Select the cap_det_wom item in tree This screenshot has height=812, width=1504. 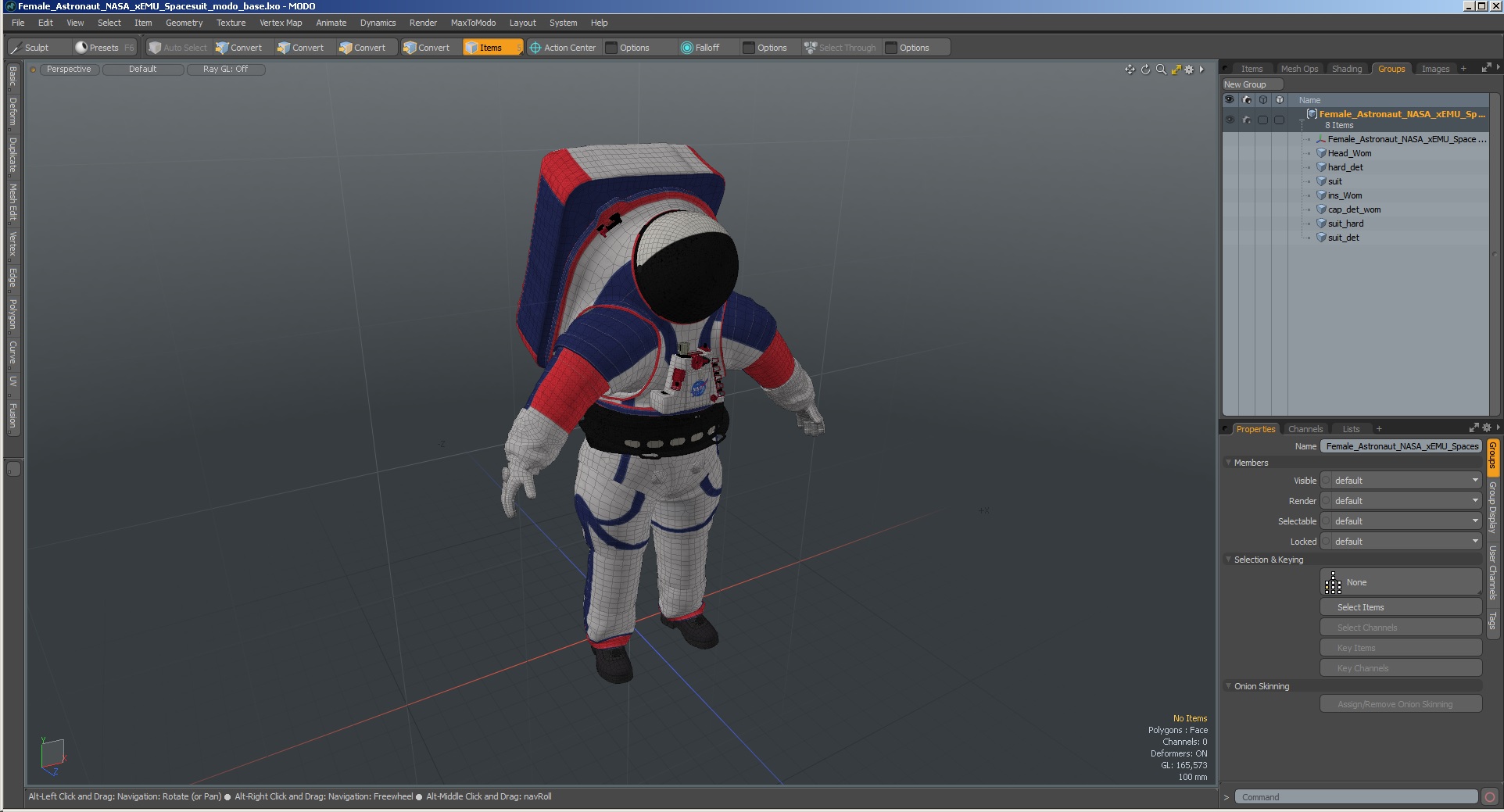(x=1354, y=209)
